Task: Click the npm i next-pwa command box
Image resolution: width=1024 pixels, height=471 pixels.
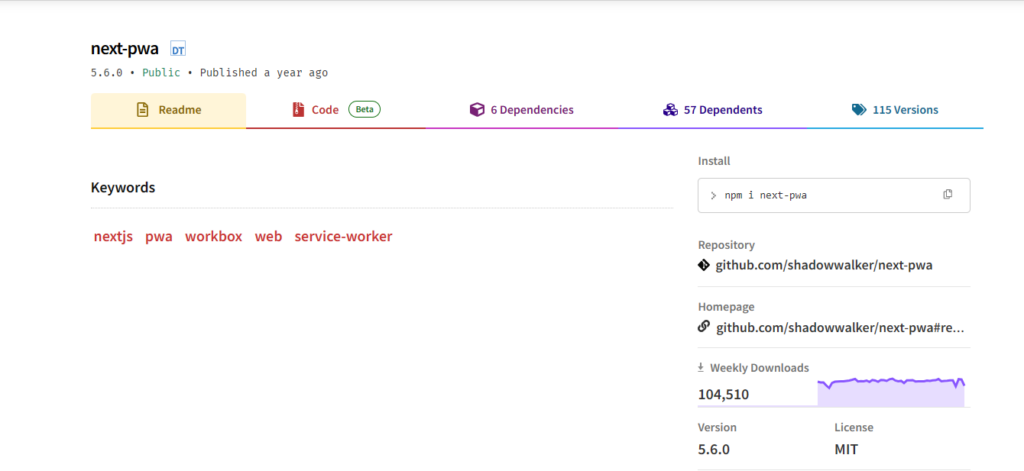Action: point(834,195)
